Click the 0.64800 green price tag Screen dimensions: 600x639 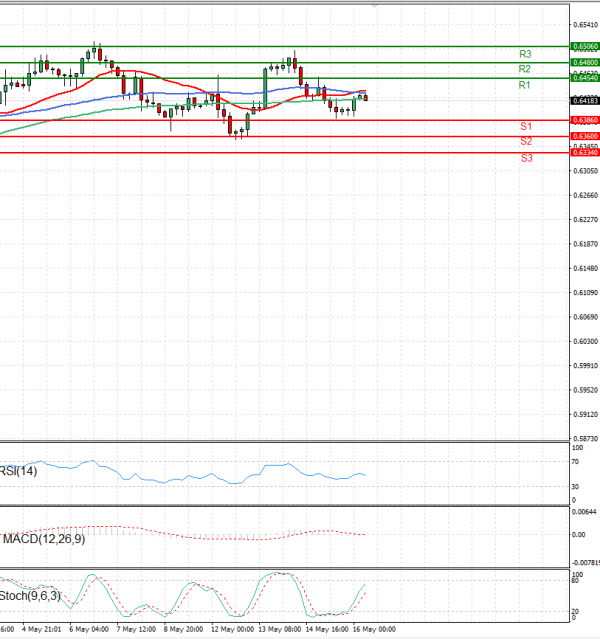pyautogui.click(x=584, y=62)
